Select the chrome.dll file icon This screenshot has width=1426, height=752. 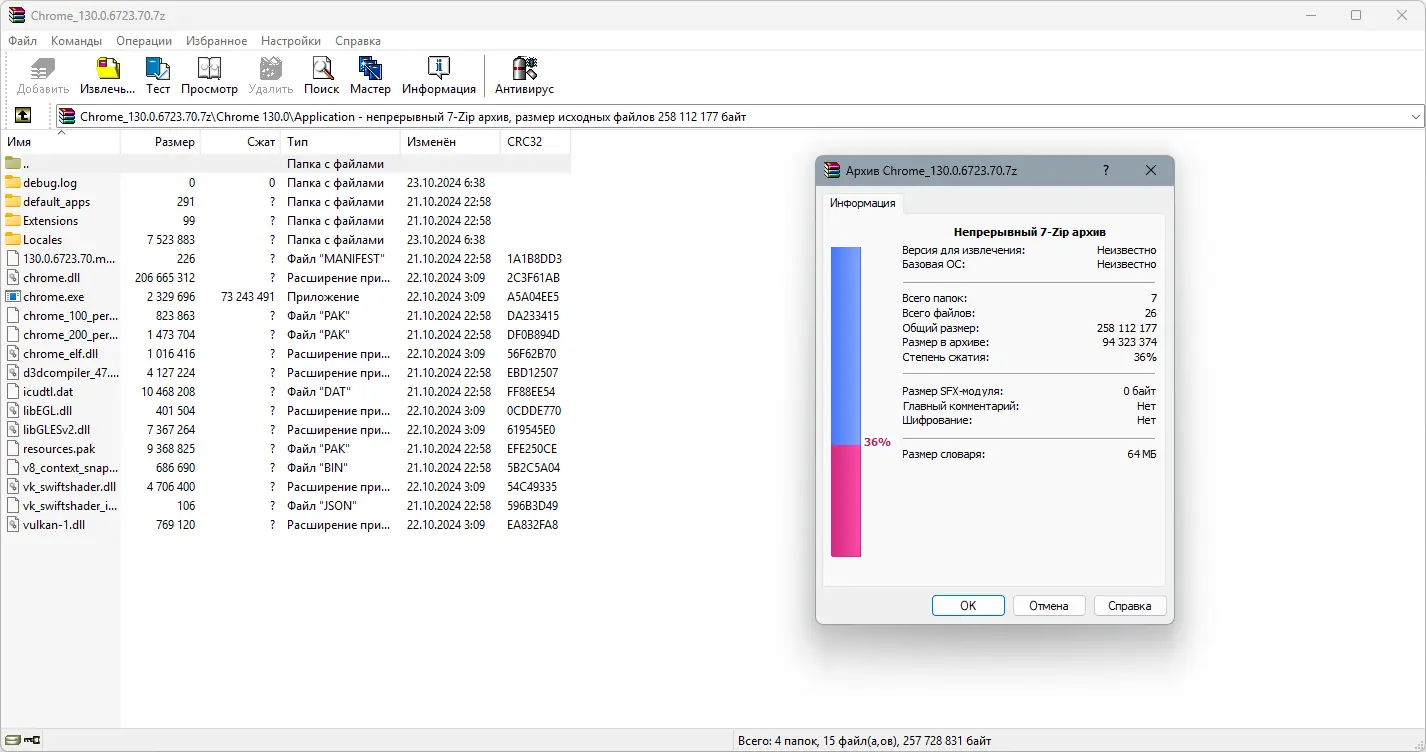(x=13, y=277)
